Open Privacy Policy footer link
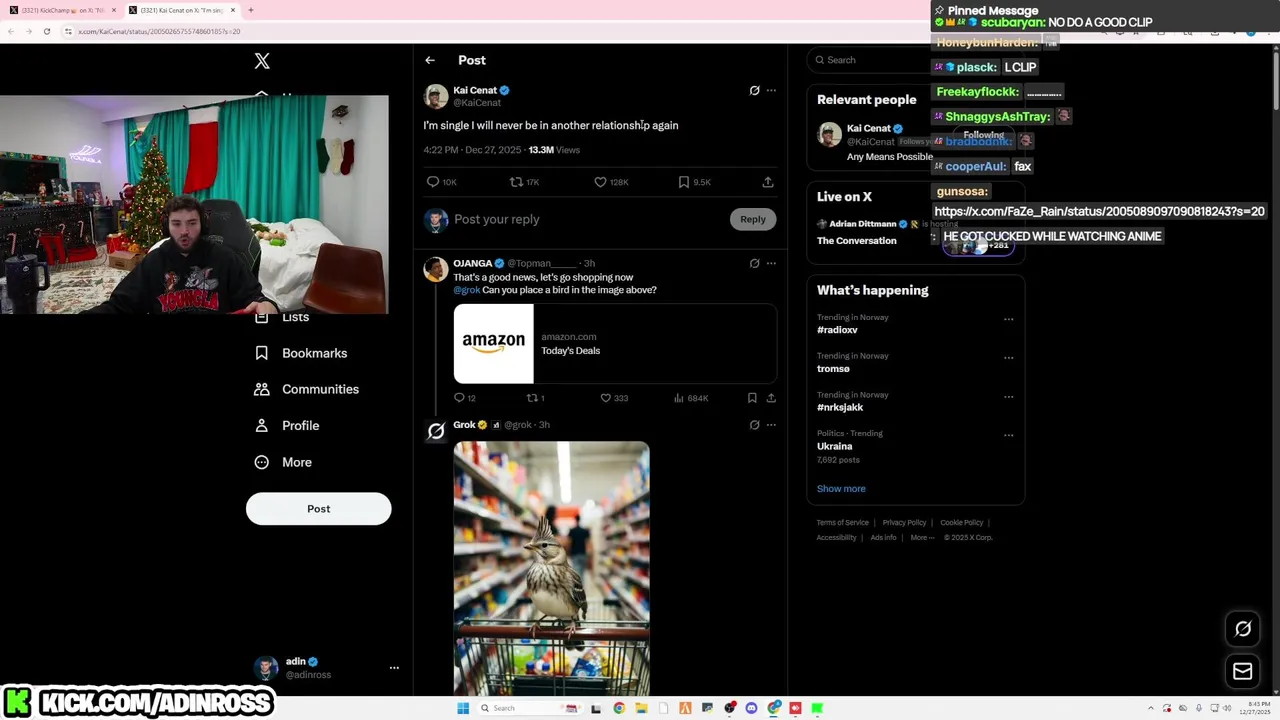The width and height of the screenshot is (1280, 720). tap(904, 523)
